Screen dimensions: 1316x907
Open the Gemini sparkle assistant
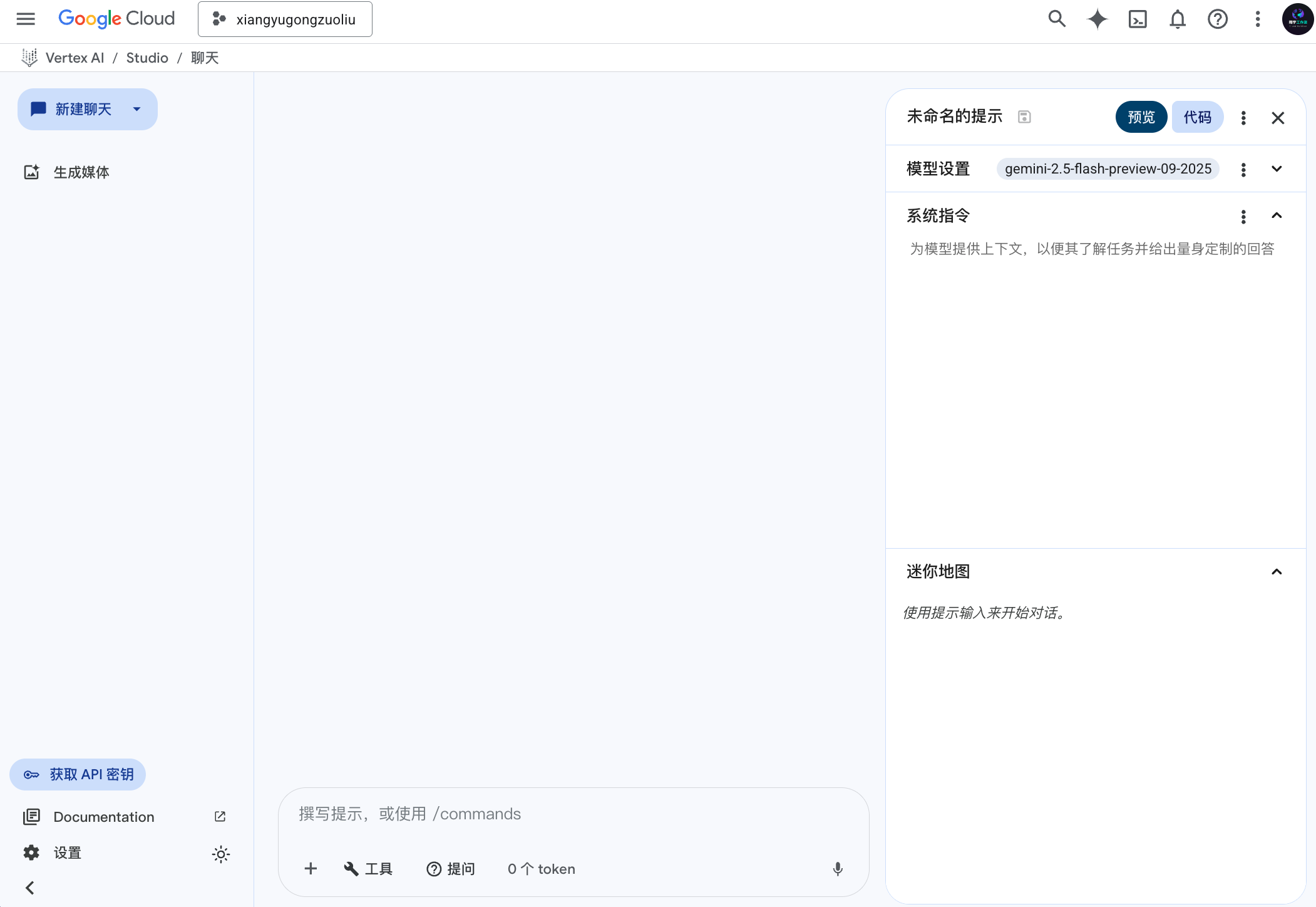1098,19
